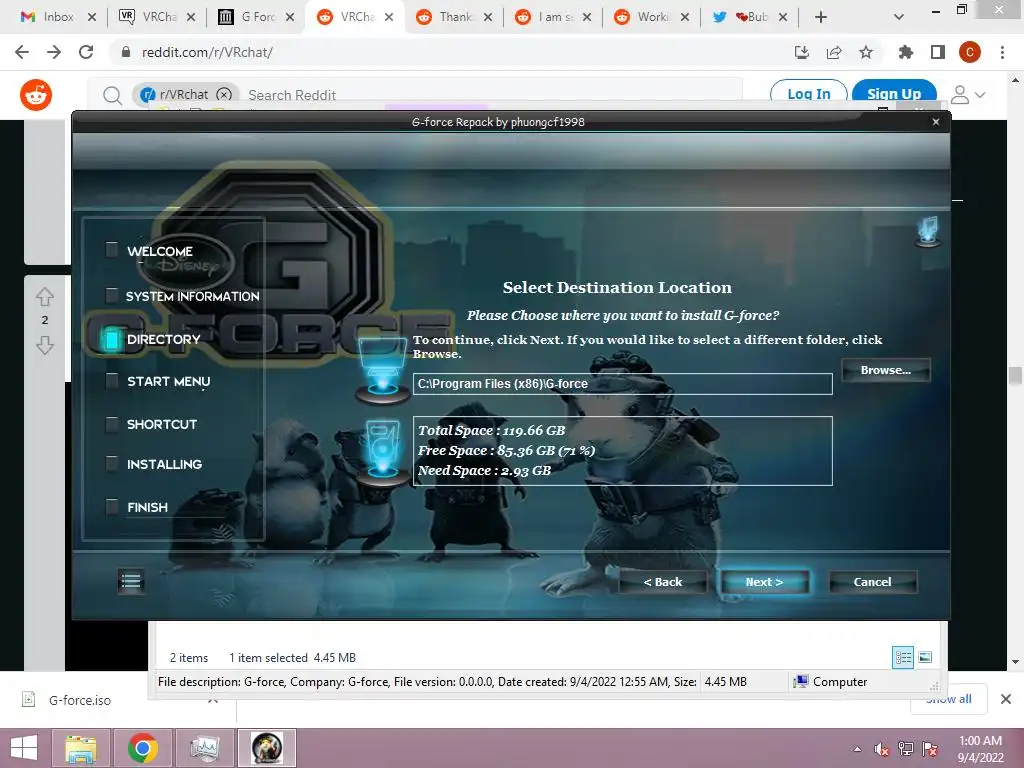Close the Chrome downloads bar

pos(1006,699)
